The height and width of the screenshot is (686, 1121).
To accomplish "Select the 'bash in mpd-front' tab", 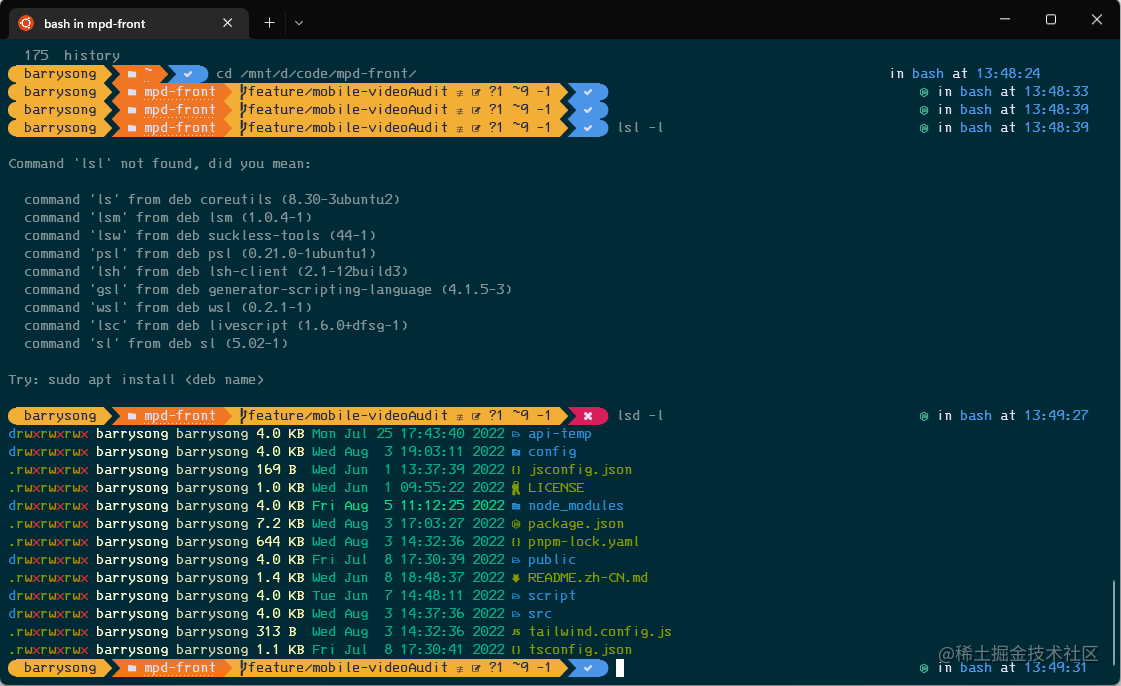I will click(x=129, y=23).
